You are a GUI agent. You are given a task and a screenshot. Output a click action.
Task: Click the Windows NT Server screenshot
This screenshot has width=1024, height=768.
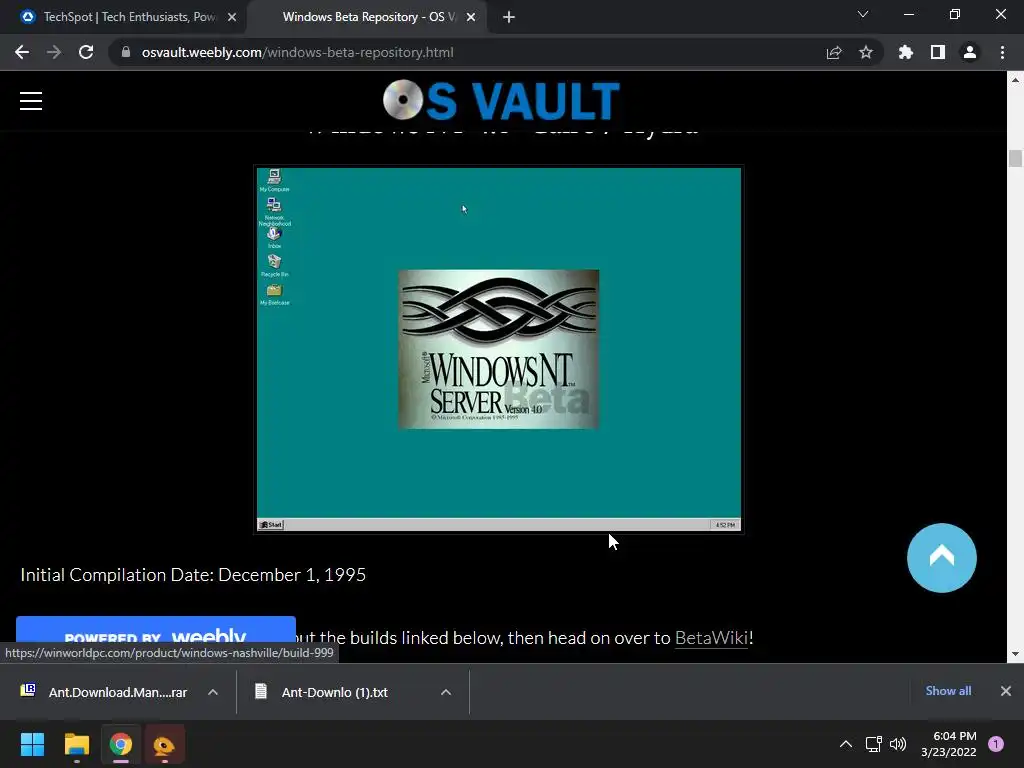(x=499, y=349)
